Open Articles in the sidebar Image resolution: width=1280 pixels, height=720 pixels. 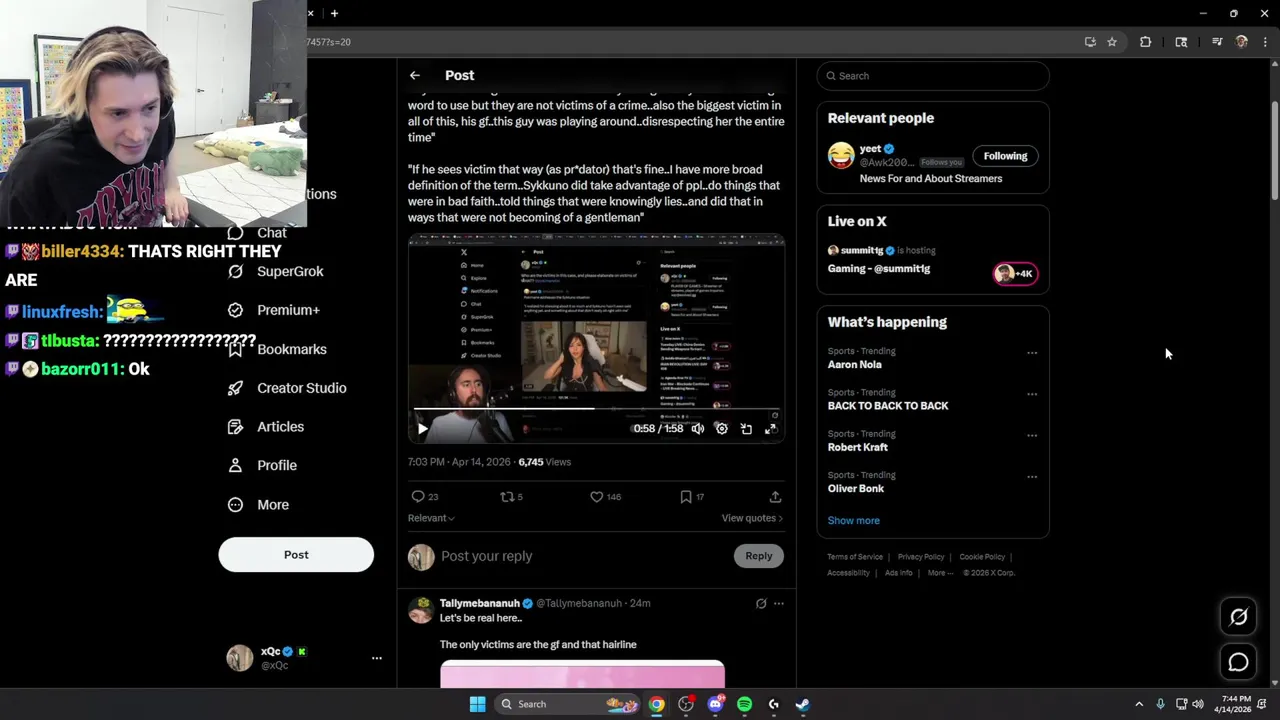click(266, 427)
